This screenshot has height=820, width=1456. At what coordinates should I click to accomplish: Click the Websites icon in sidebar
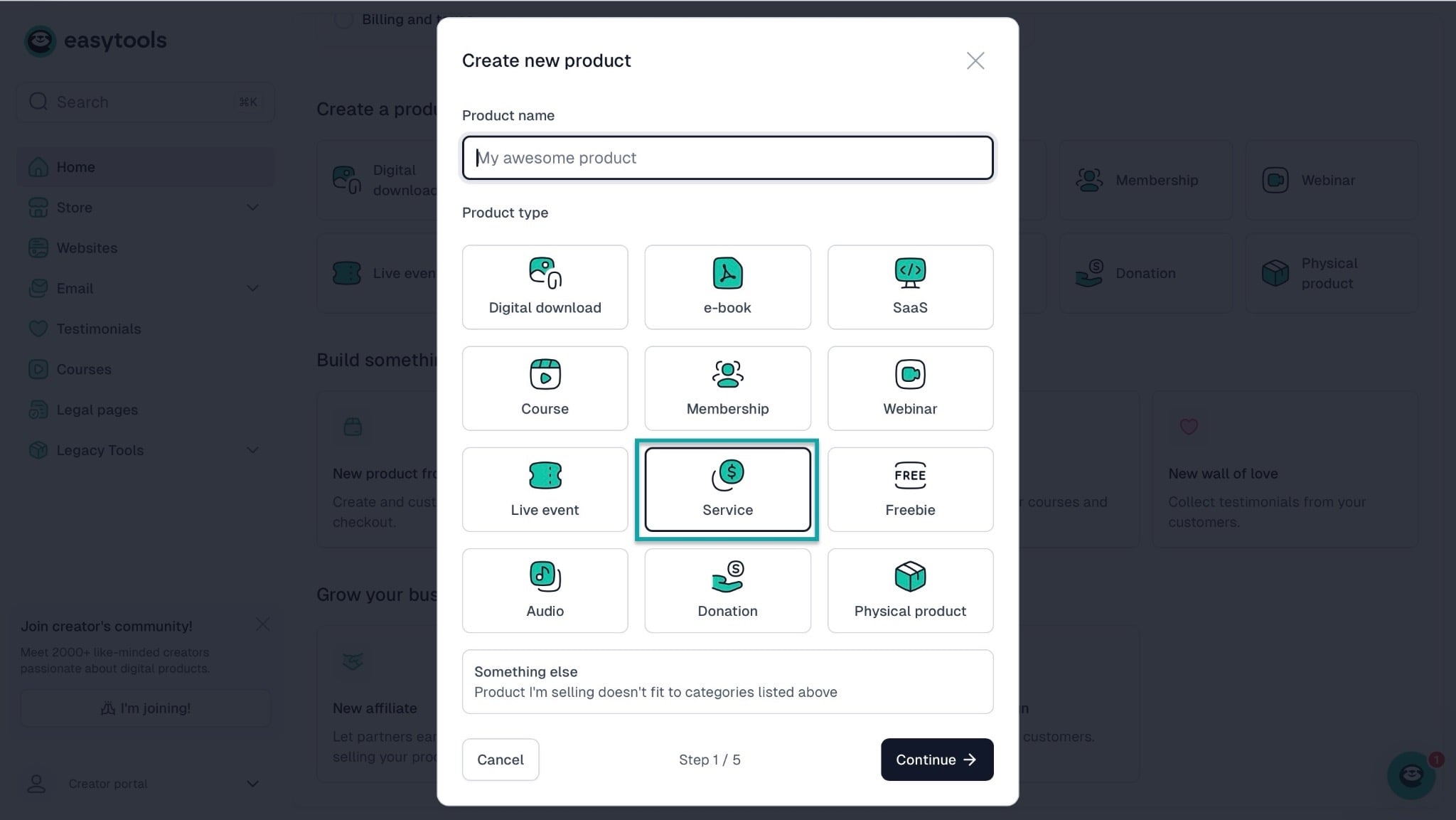[x=38, y=247]
